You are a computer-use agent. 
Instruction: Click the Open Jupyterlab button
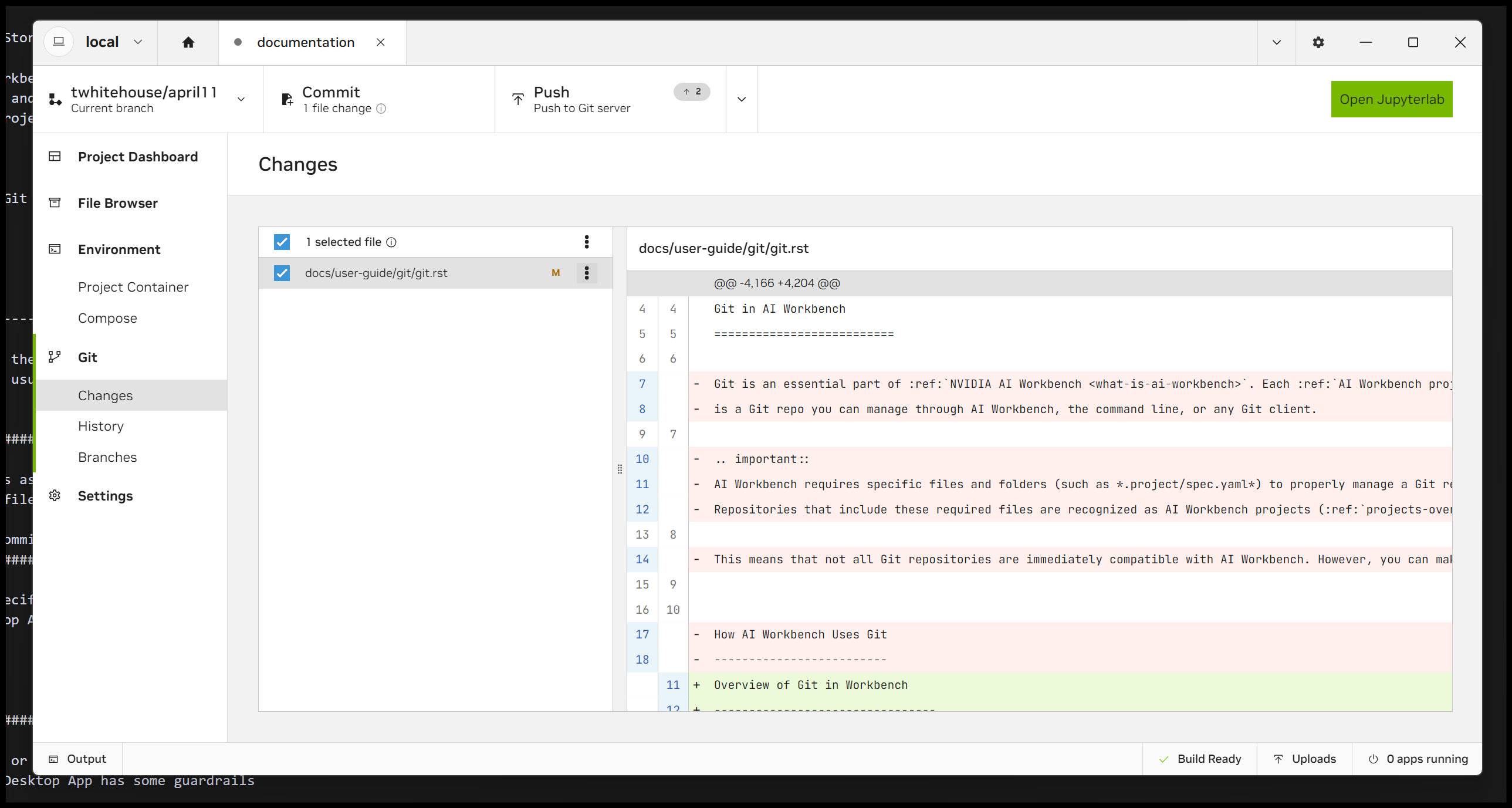click(x=1392, y=99)
